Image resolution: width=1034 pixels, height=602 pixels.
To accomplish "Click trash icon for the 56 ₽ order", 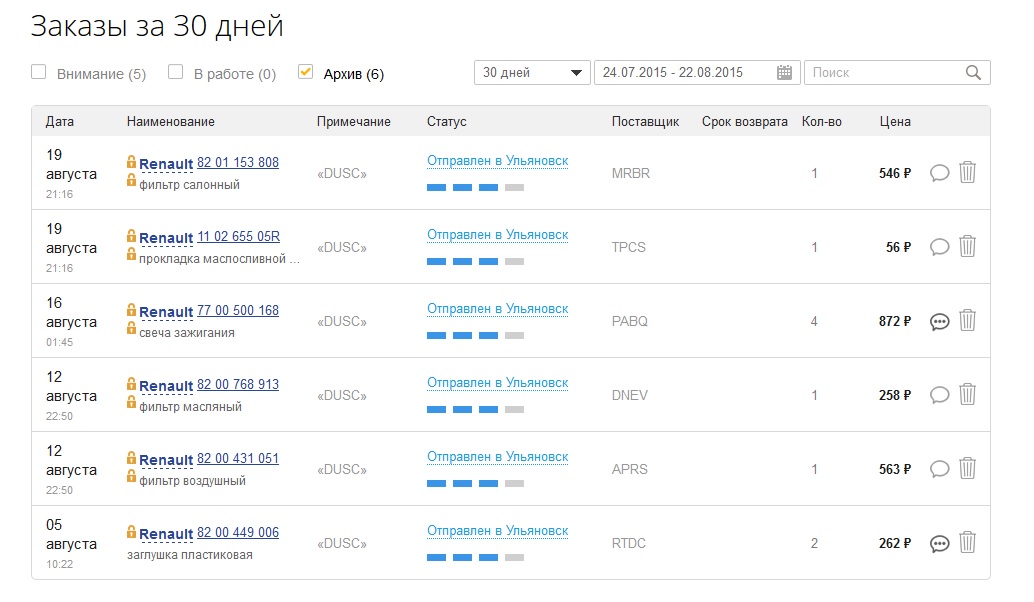I will point(967,247).
